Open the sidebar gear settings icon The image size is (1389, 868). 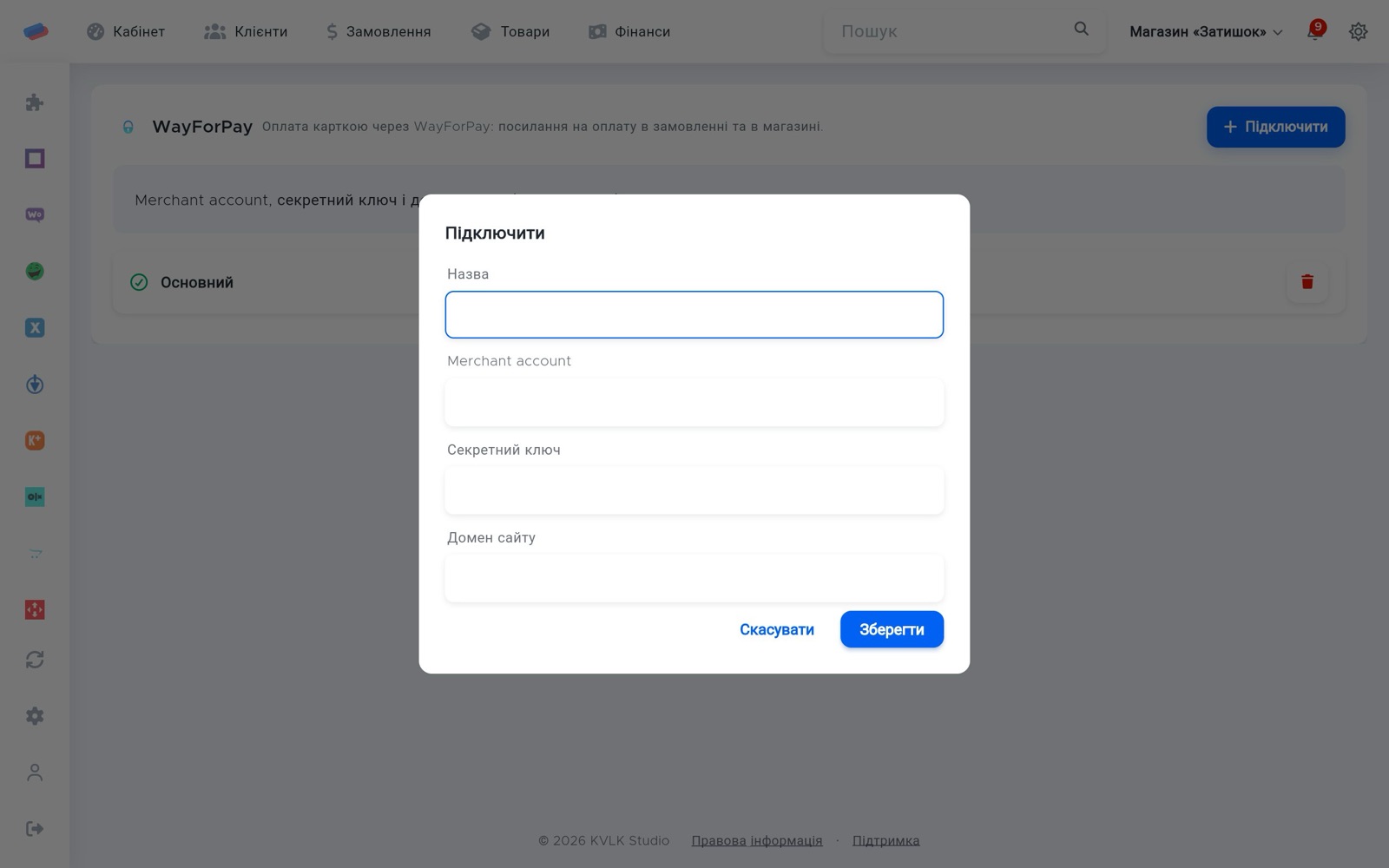click(x=35, y=716)
